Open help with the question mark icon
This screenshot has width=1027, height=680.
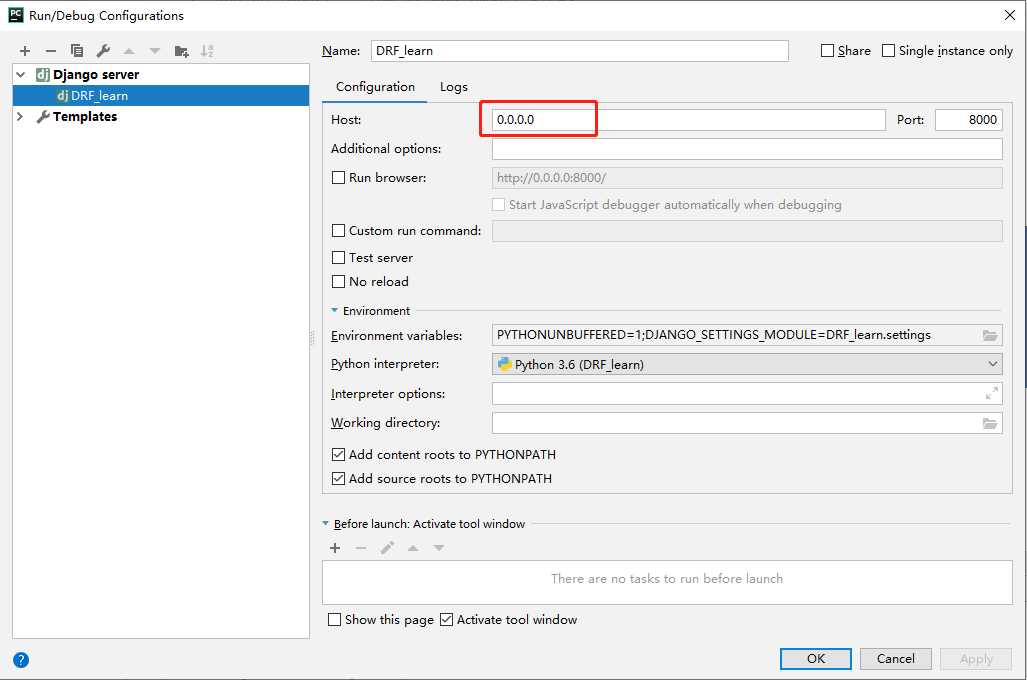coord(21,660)
